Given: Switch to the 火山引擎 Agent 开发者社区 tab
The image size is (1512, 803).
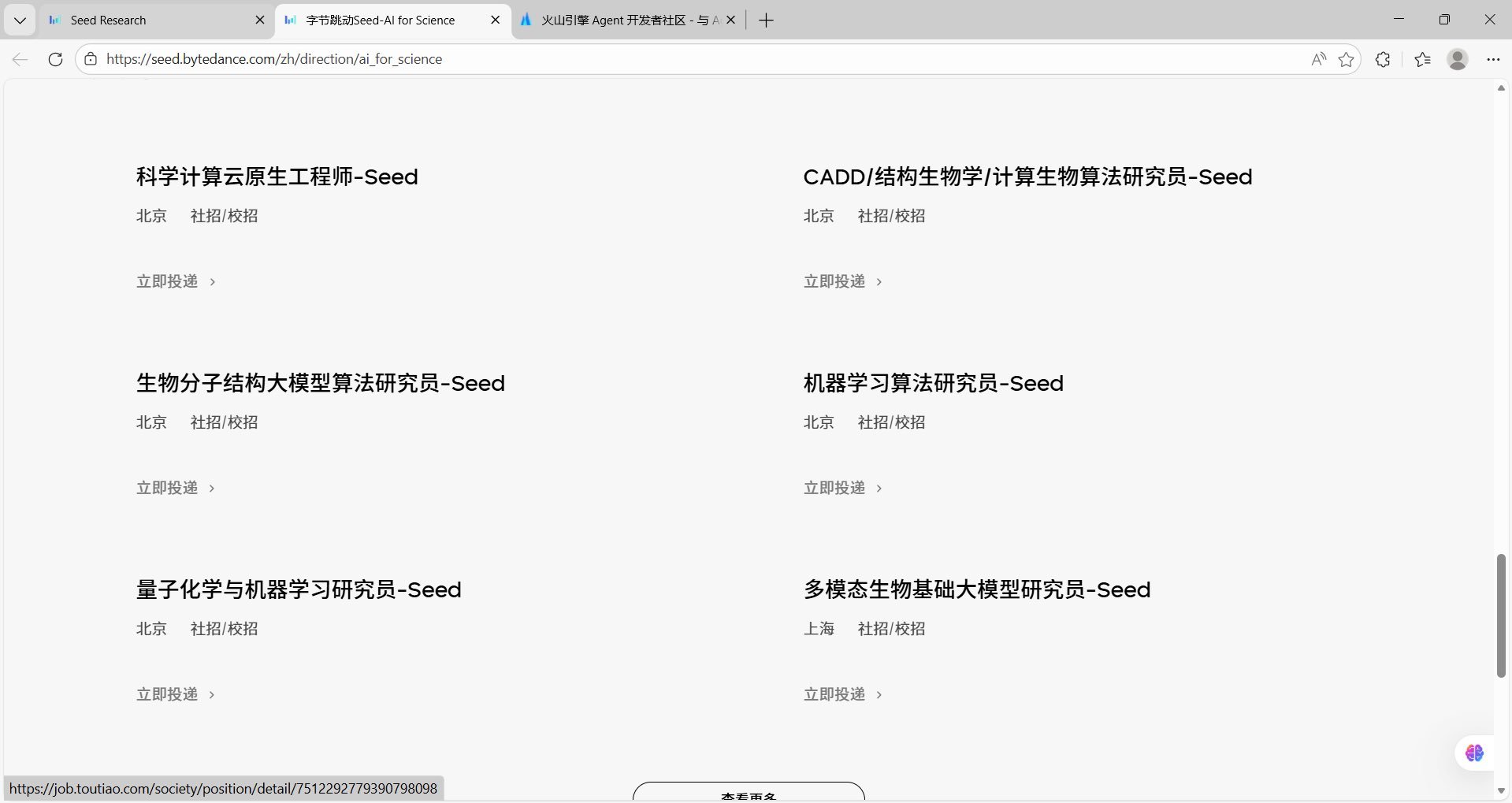Looking at the screenshot, I should [x=622, y=20].
